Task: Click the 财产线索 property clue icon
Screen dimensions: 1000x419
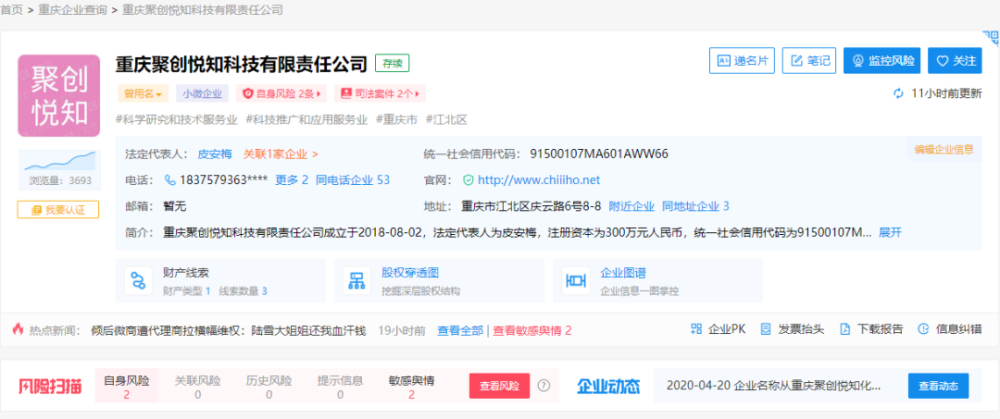Action: [x=138, y=280]
